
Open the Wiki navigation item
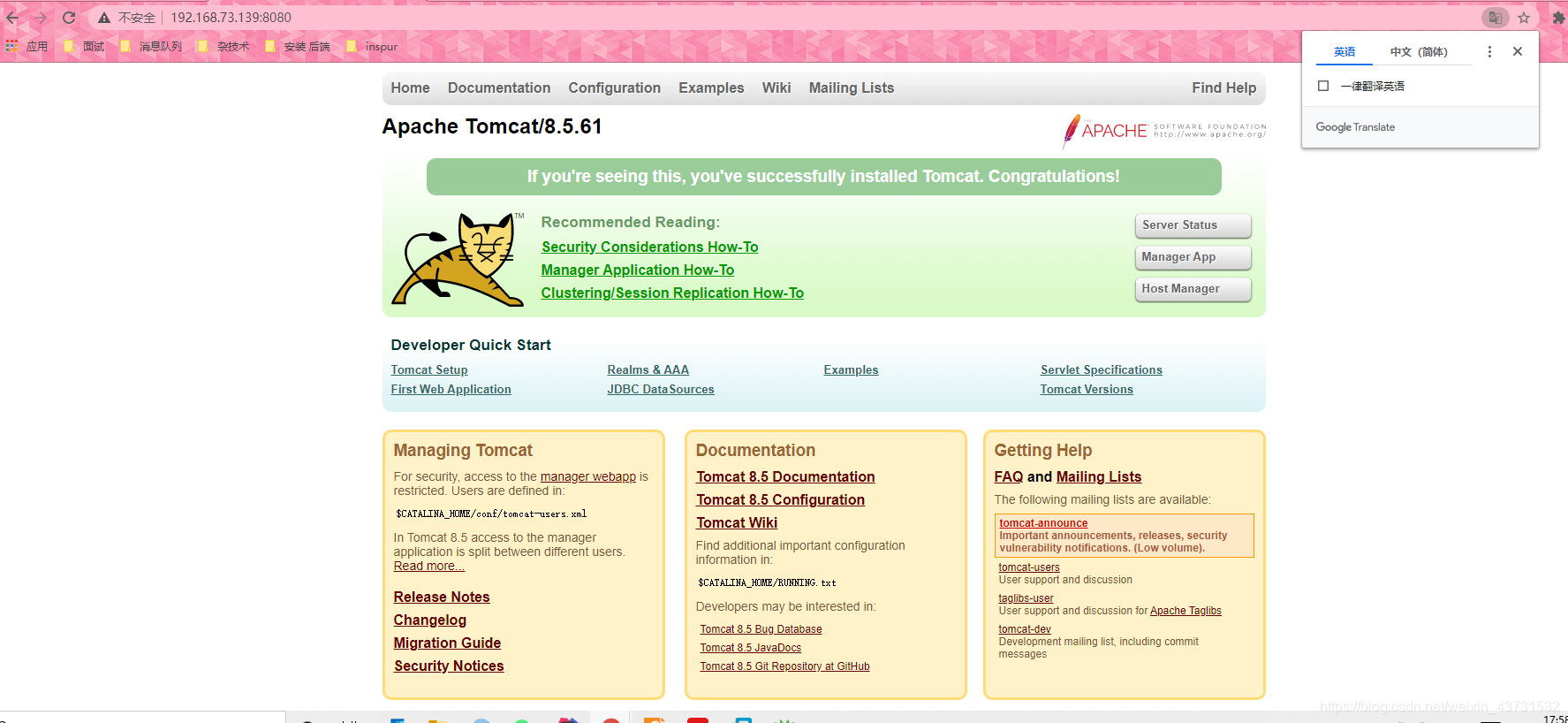[x=776, y=88]
